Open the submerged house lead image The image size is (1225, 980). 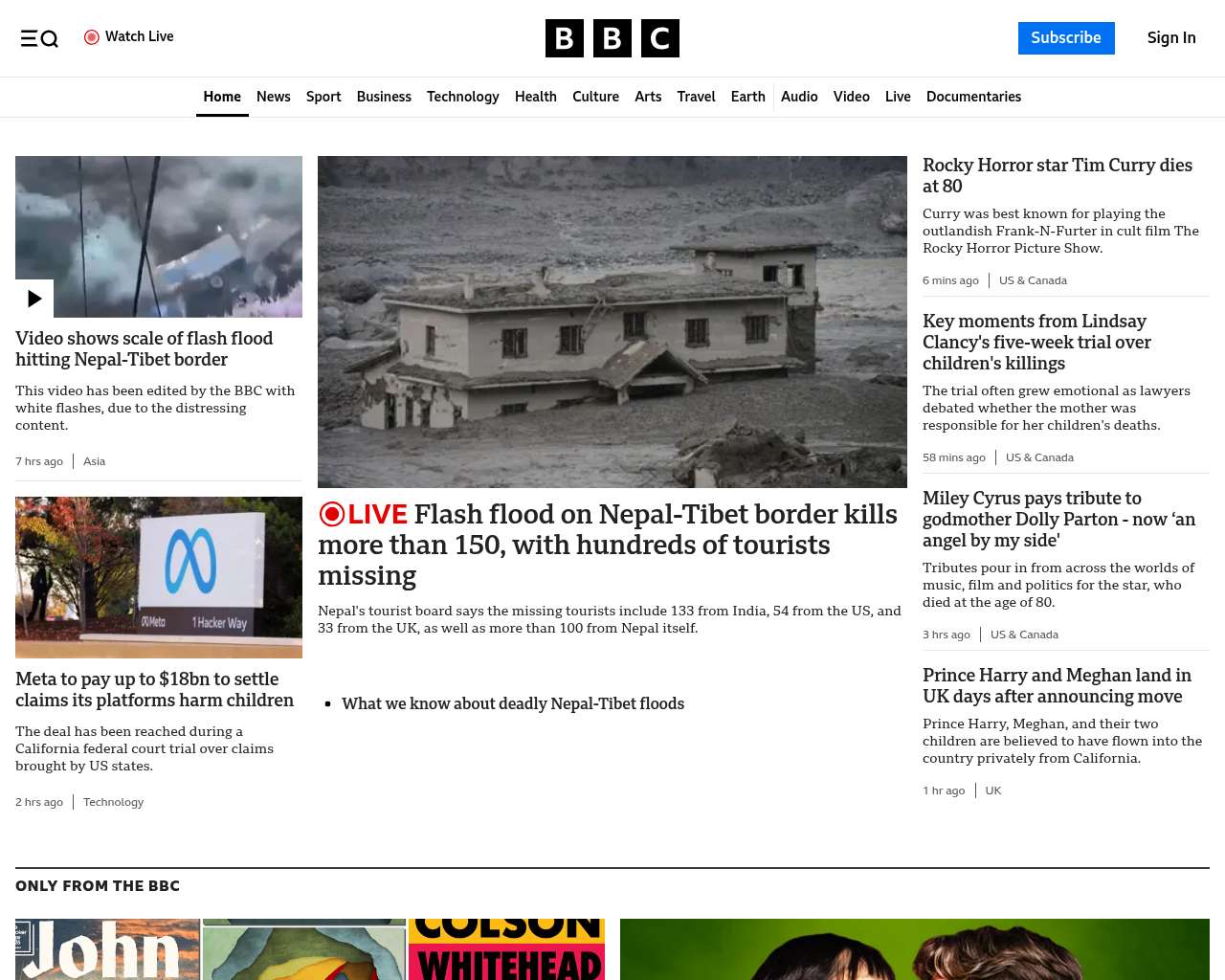612,322
